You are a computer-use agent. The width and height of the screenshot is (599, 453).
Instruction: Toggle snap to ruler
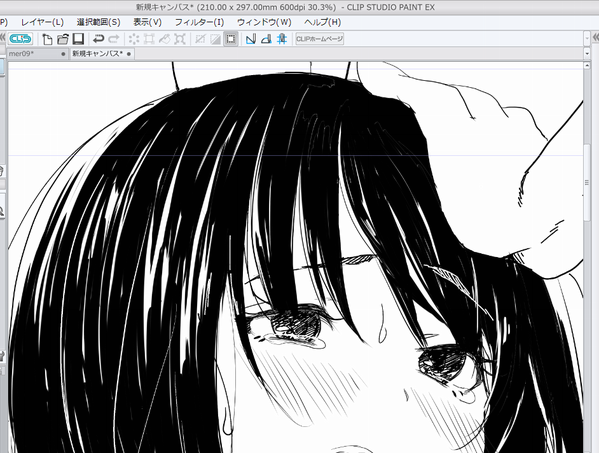pyautogui.click(x=251, y=39)
